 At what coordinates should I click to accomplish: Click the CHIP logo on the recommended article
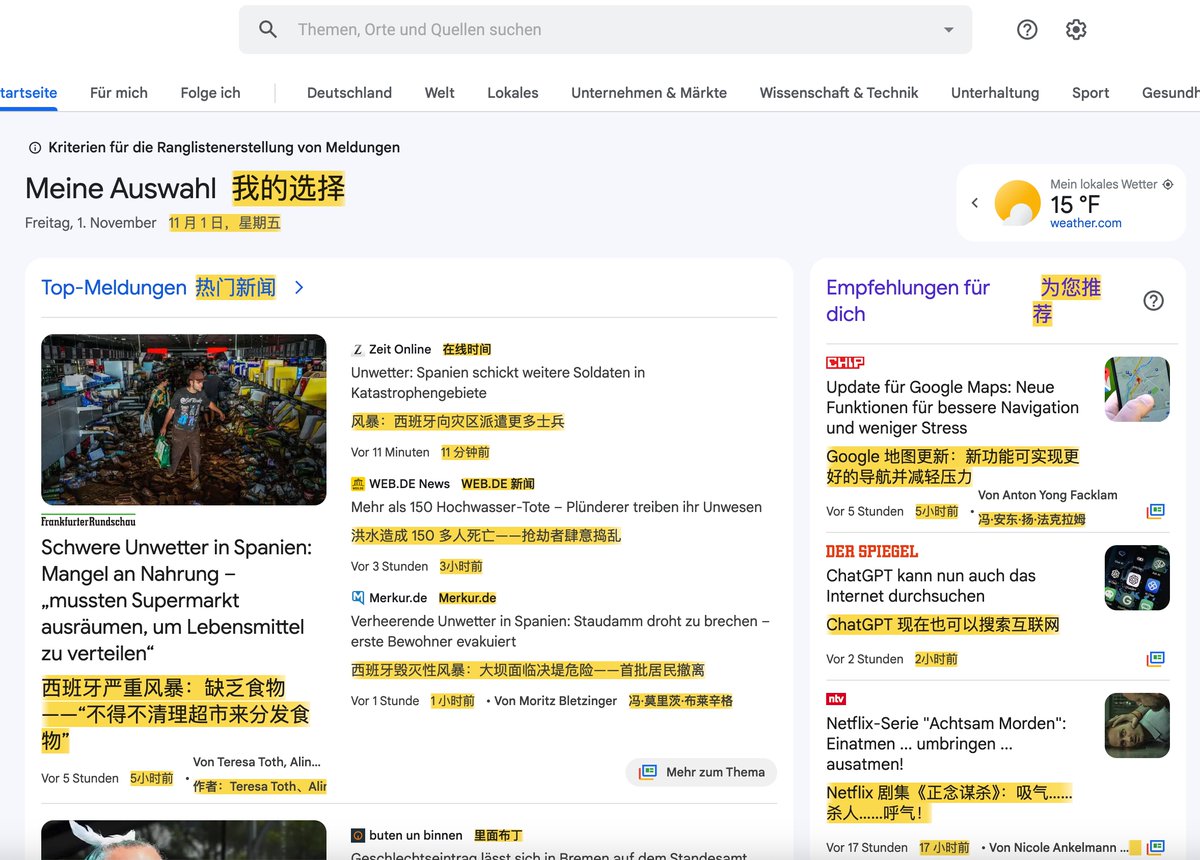pos(840,361)
